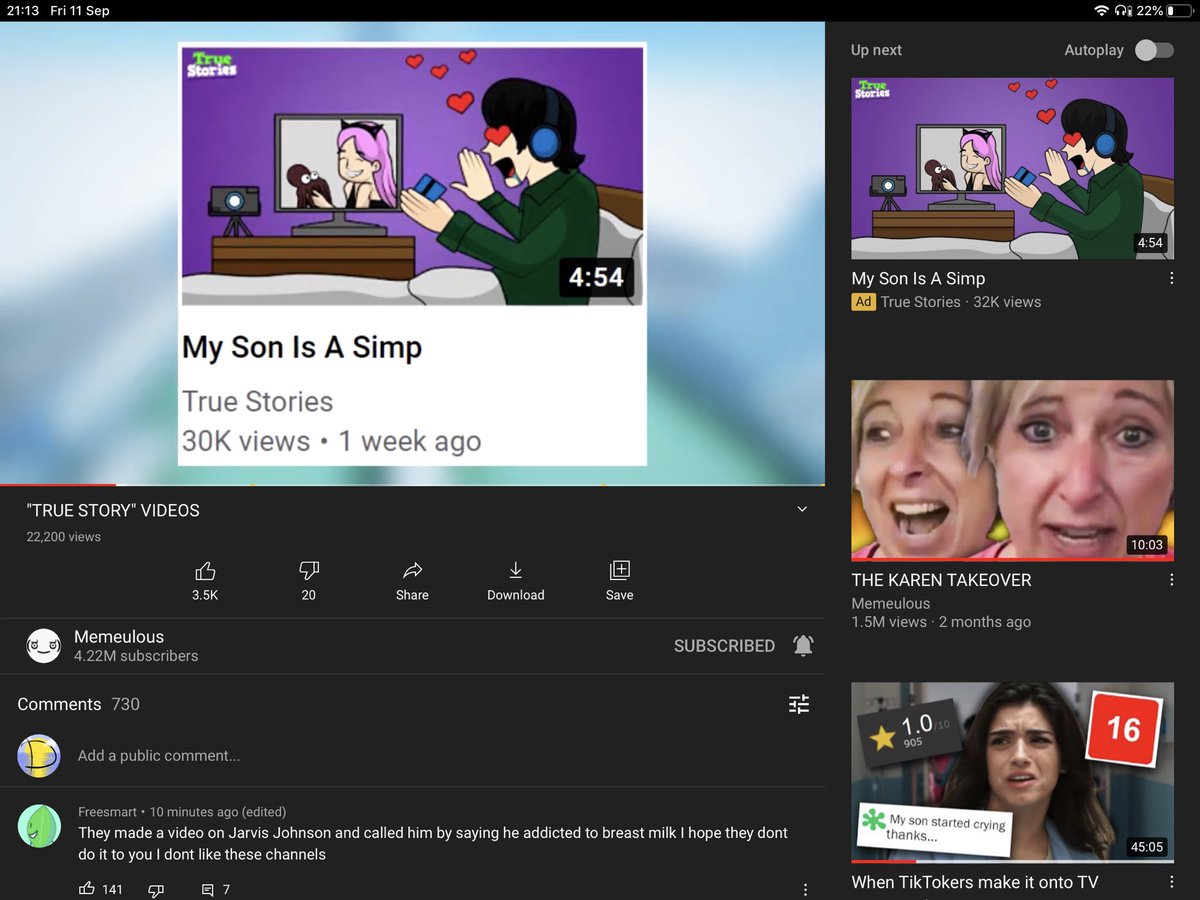Image resolution: width=1200 pixels, height=900 pixels.
Task: Toggle the notification bell for Memeulous
Action: [x=803, y=646]
